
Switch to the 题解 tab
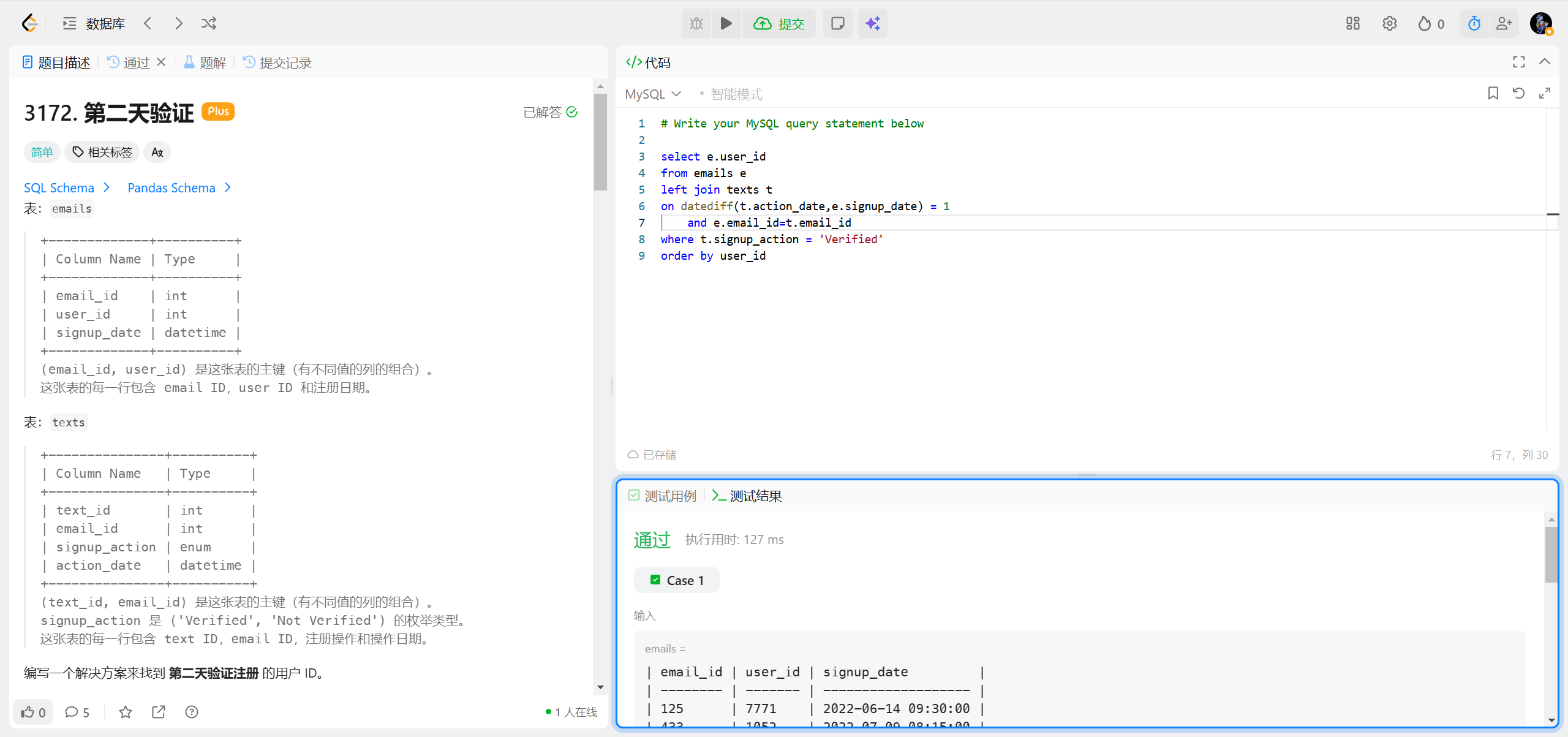(x=206, y=62)
